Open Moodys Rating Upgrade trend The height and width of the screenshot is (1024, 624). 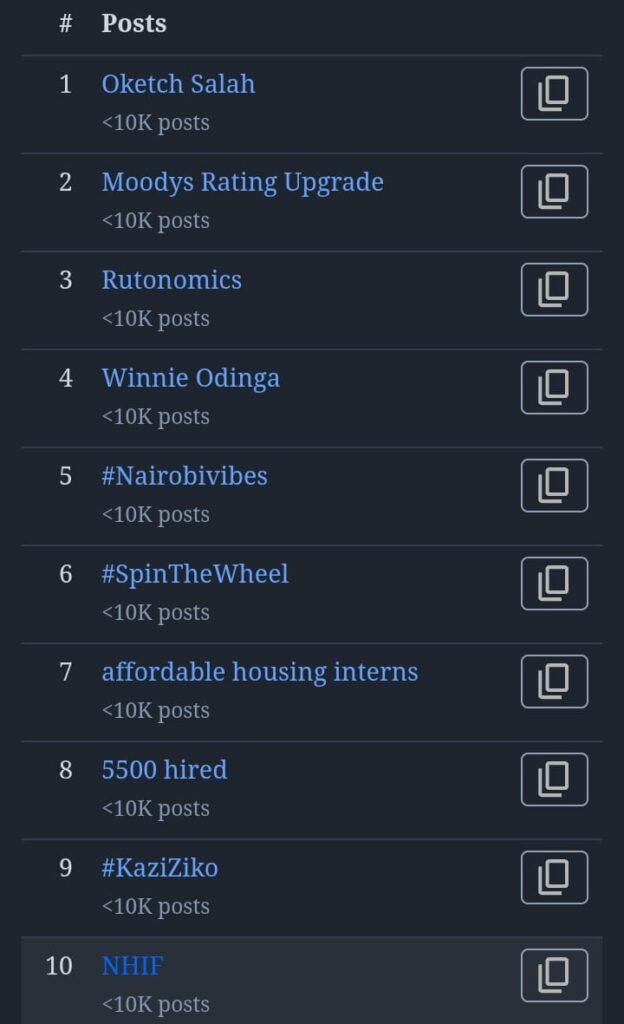point(242,182)
